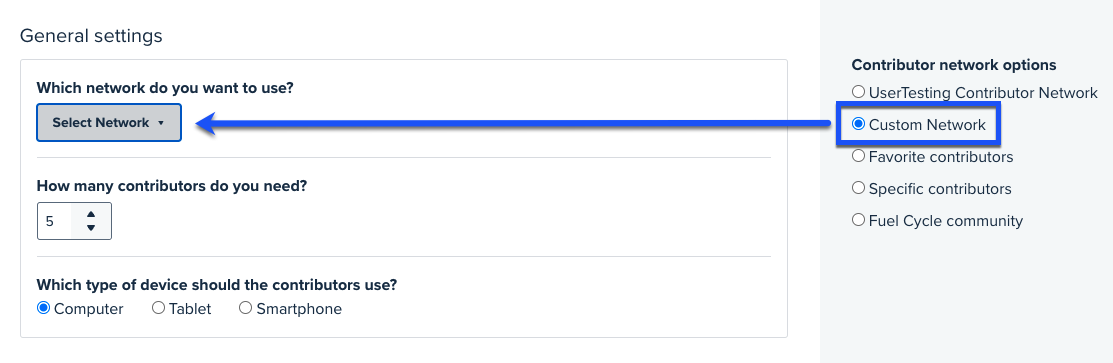Choose the Favorite contributors option
Screen dimensions: 1113x363
click(x=858, y=156)
